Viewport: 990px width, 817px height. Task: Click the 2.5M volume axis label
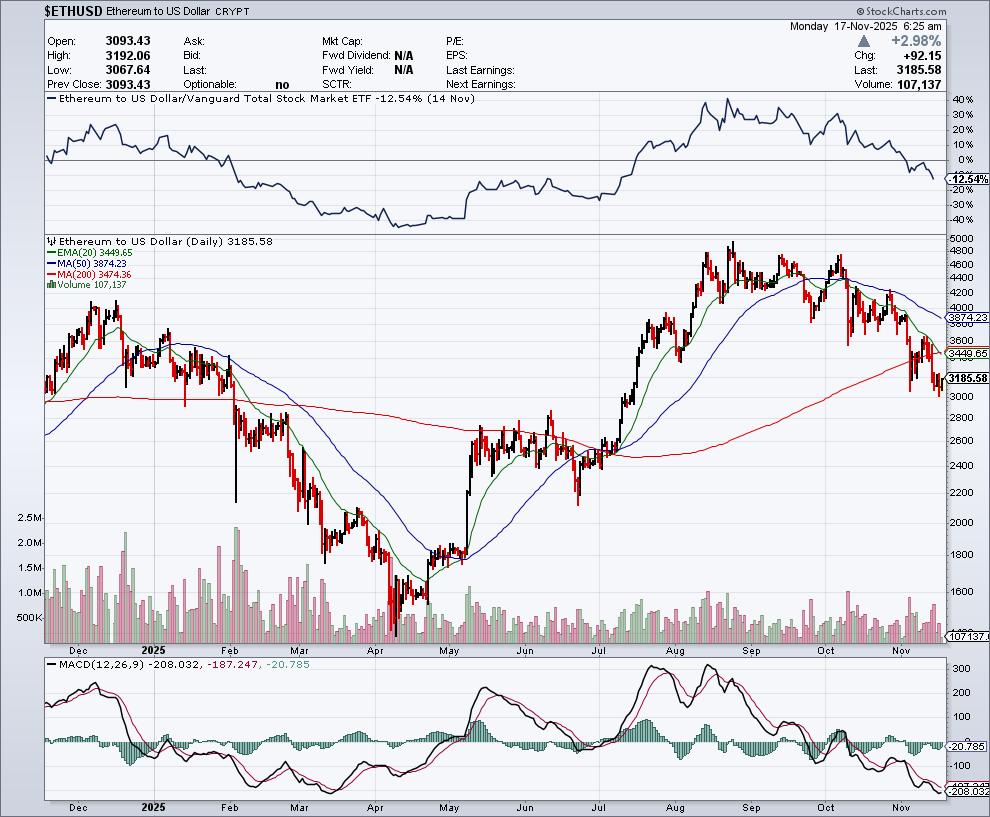29,518
